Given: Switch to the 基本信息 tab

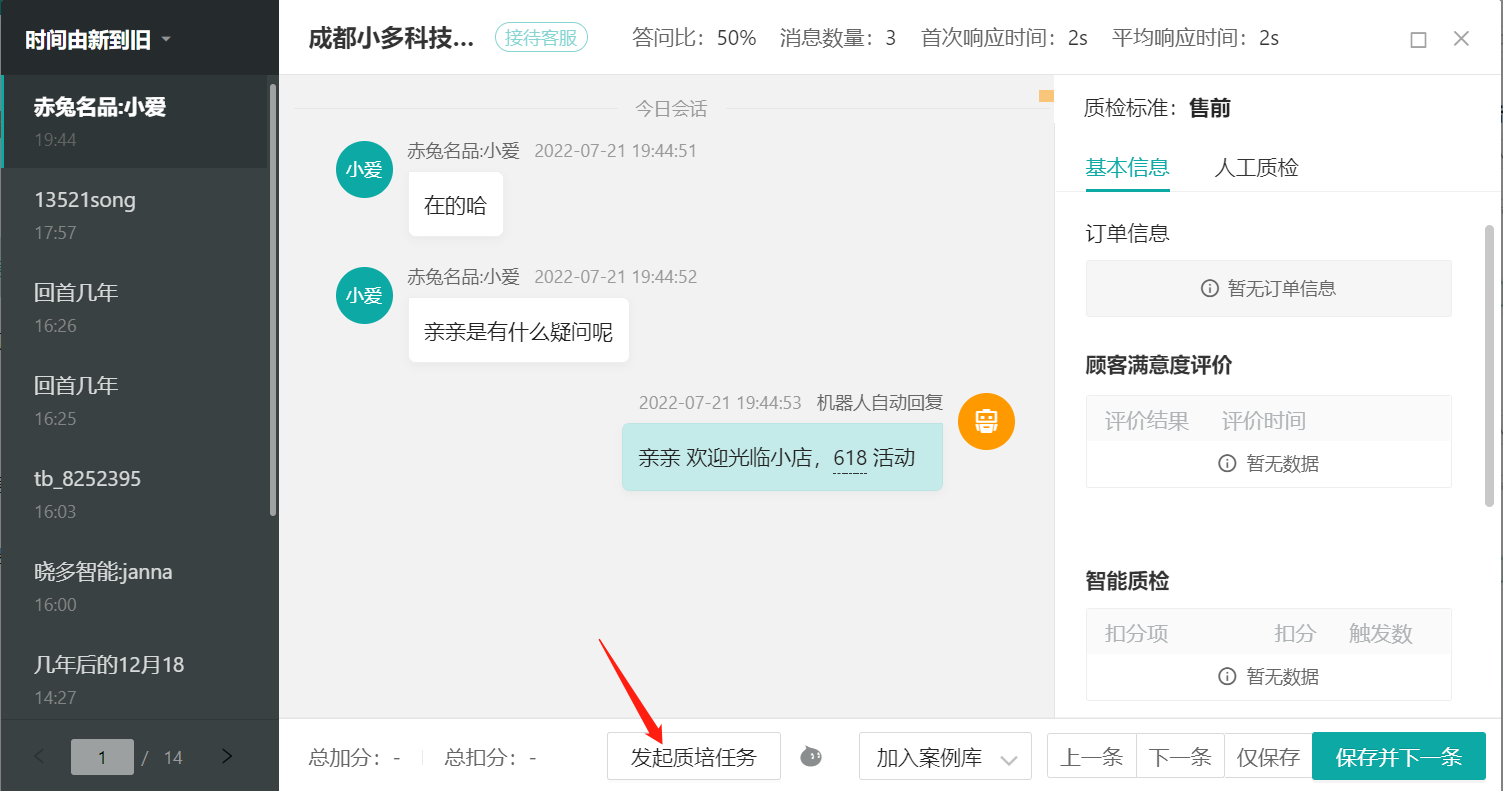Looking at the screenshot, I should click(x=1128, y=168).
